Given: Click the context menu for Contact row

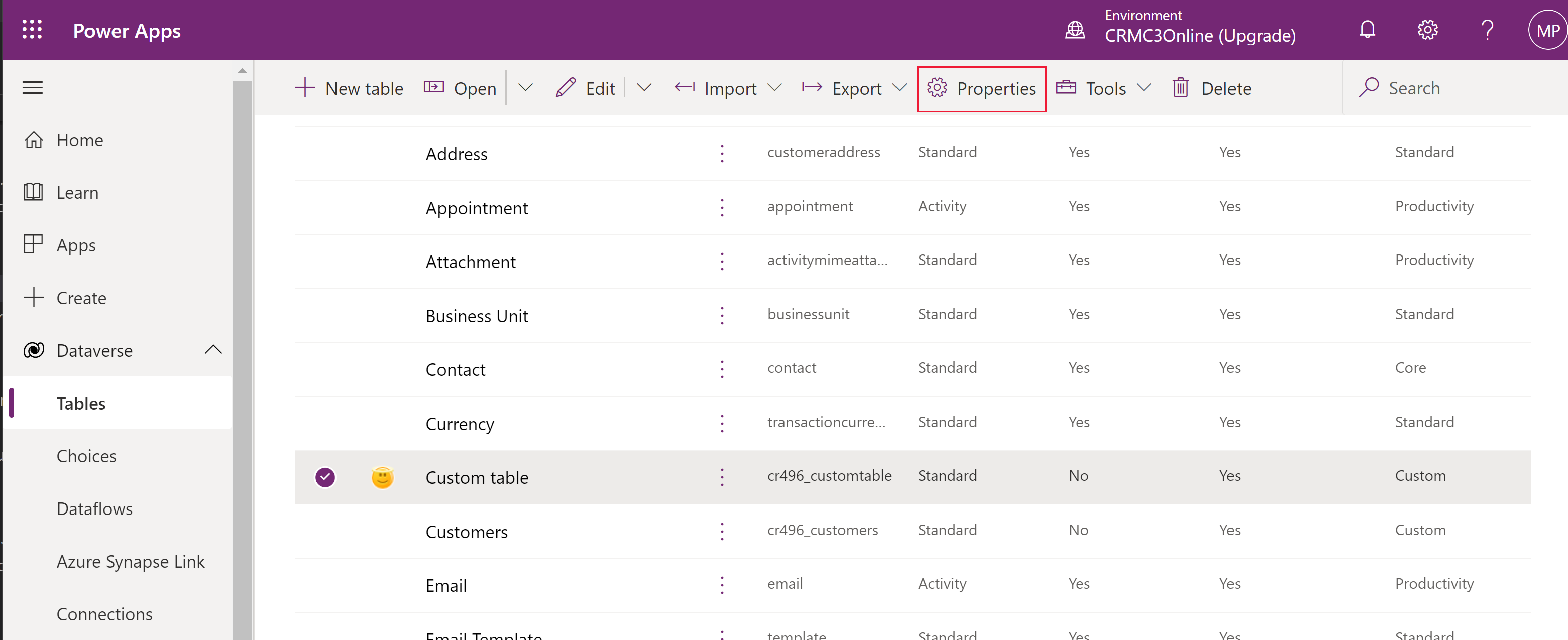Looking at the screenshot, I should click(x=723, y=369).
